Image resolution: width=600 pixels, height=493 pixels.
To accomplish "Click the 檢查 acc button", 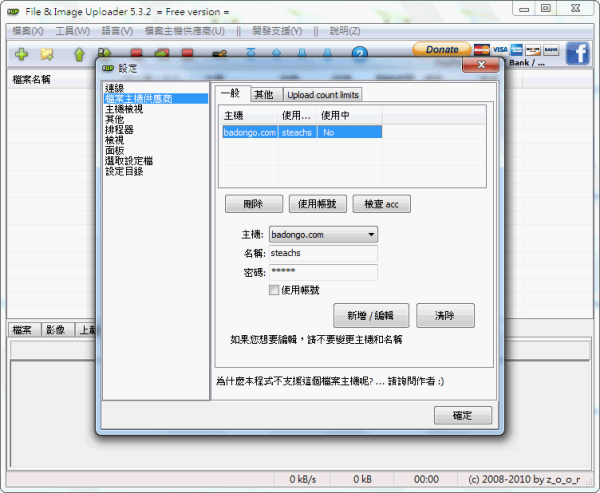I will [x=381, y=204].
